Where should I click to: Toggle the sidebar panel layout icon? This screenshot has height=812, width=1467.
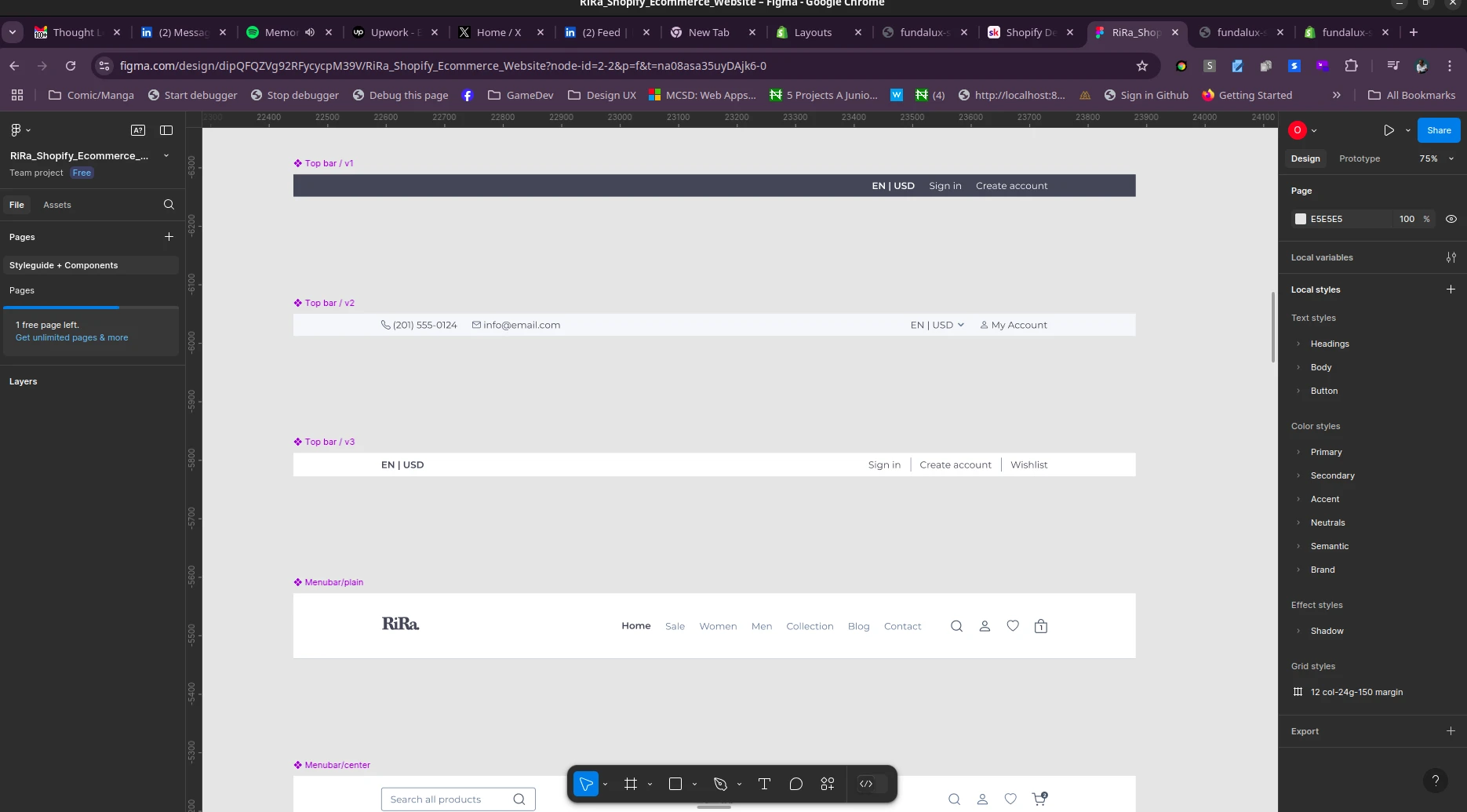[x=166, y=130]
